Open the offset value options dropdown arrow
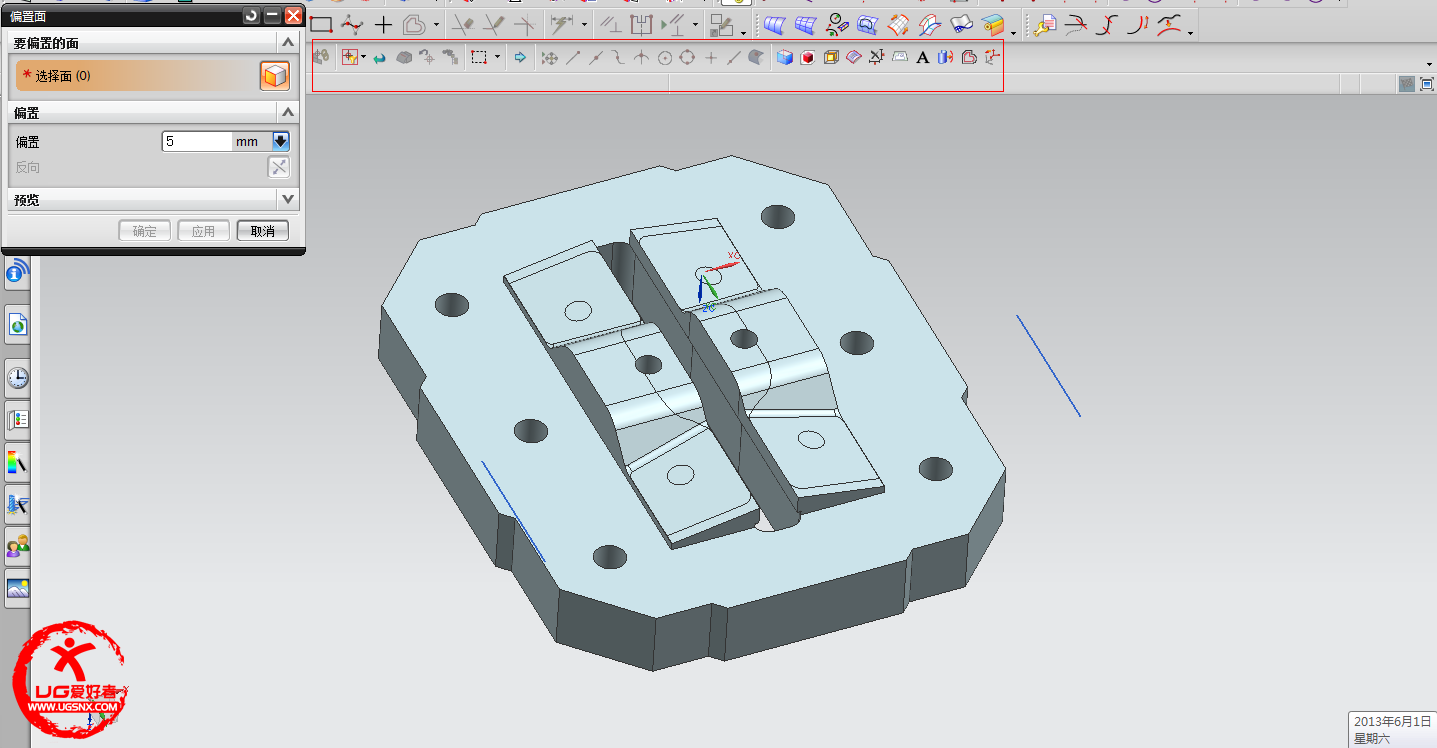This screenshot has height=748, width=1437. [x=281, y=142]
